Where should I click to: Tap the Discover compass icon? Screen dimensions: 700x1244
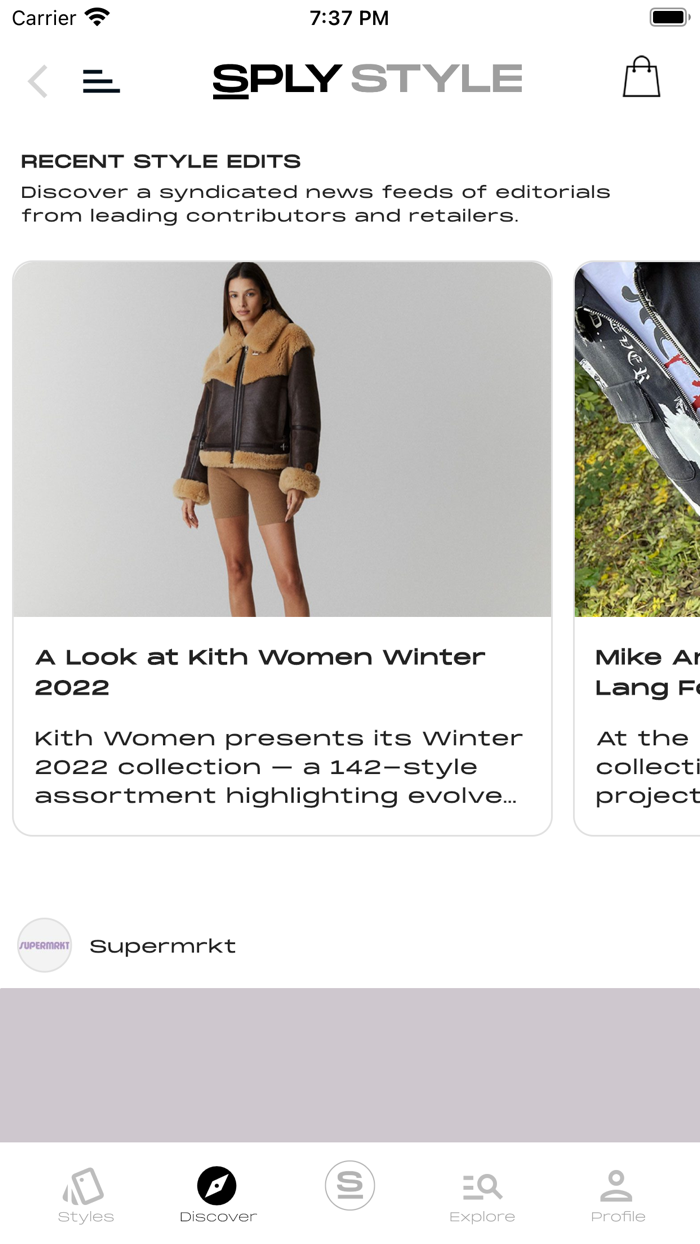pos(217,1186)
